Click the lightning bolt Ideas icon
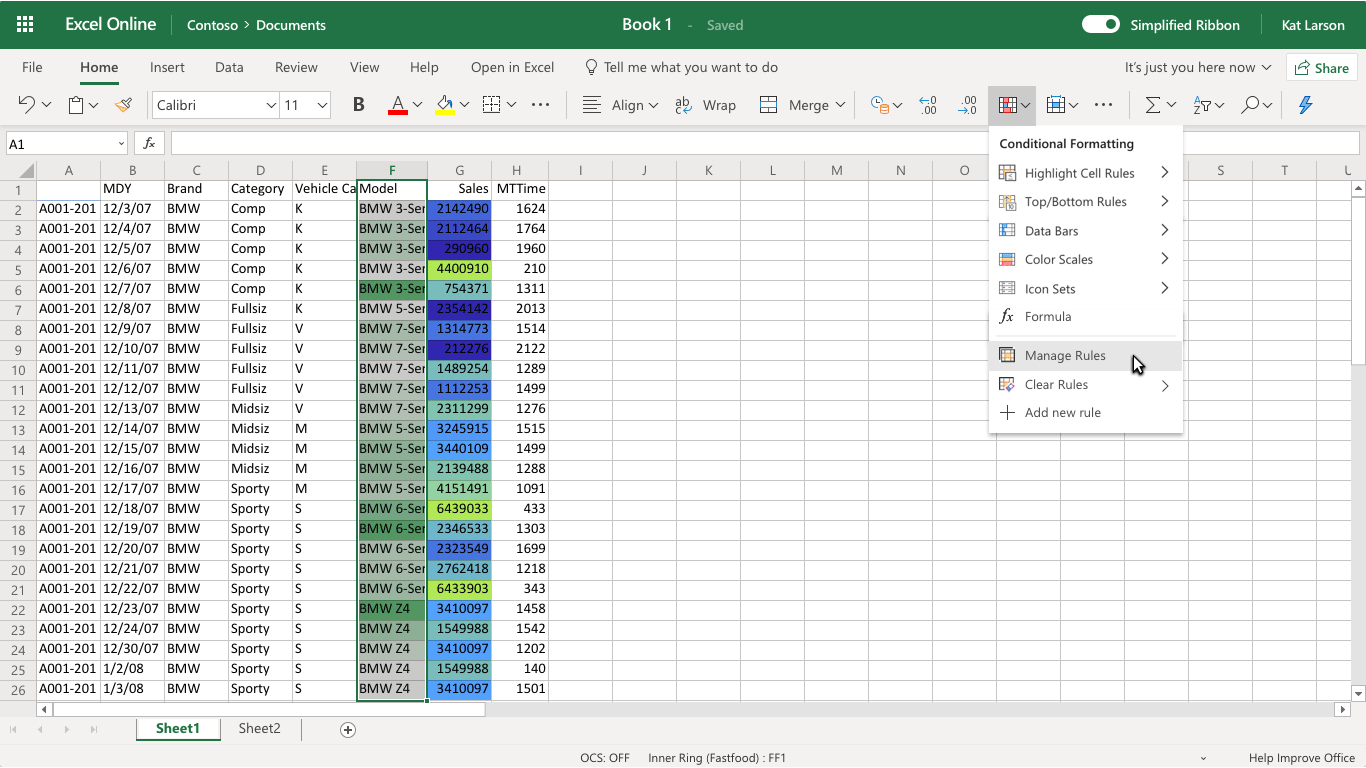The width and height of the screenshot is (1366, 768). pos(1305,105)
